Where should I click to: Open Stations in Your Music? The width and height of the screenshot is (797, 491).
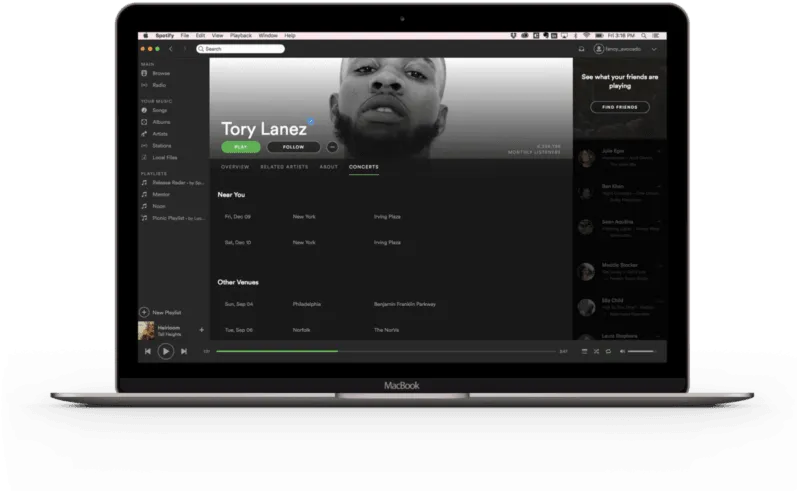(x=162, y=145)
